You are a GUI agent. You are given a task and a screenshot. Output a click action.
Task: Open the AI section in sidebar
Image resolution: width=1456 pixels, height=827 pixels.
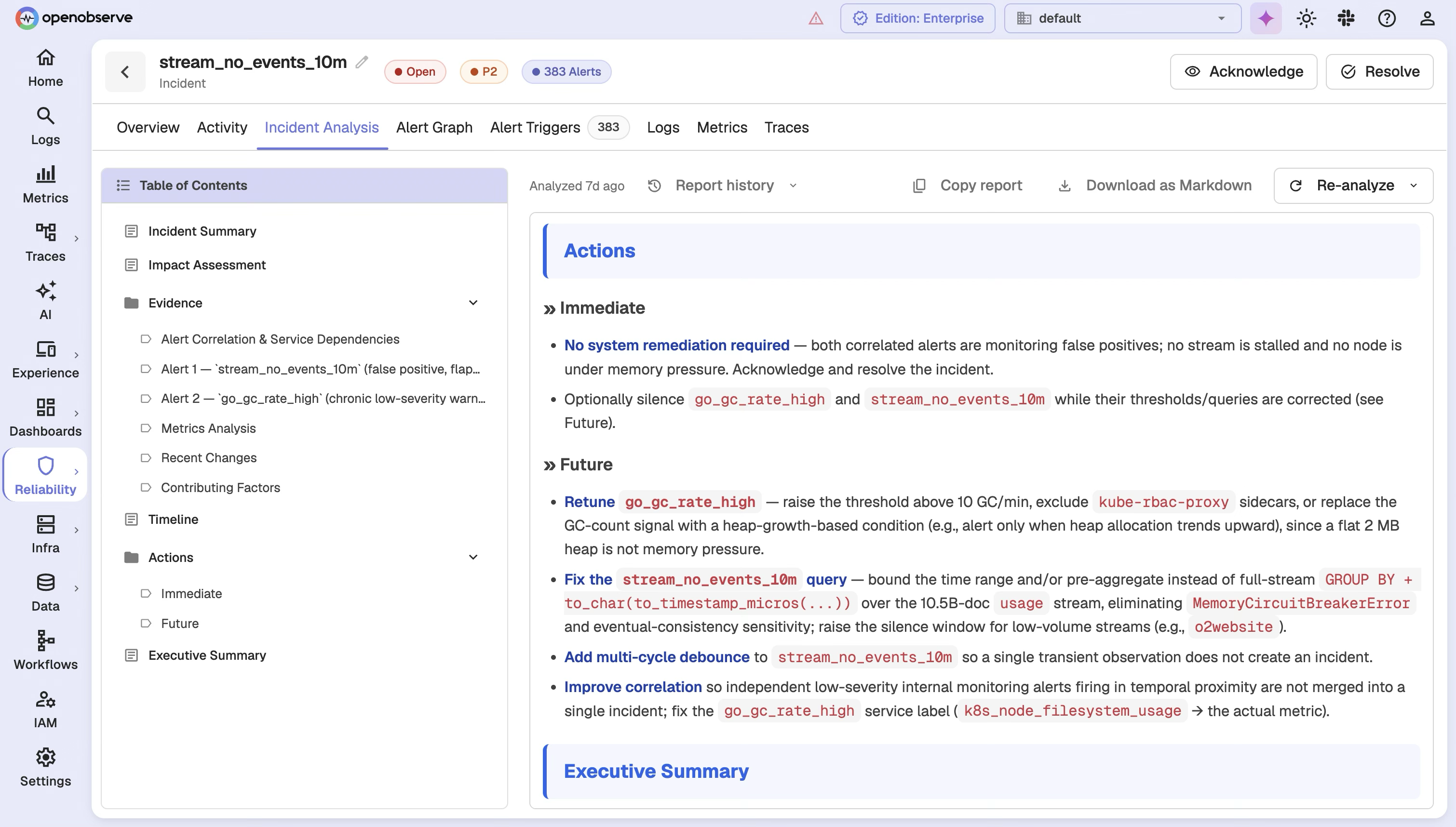coord(45,301)
